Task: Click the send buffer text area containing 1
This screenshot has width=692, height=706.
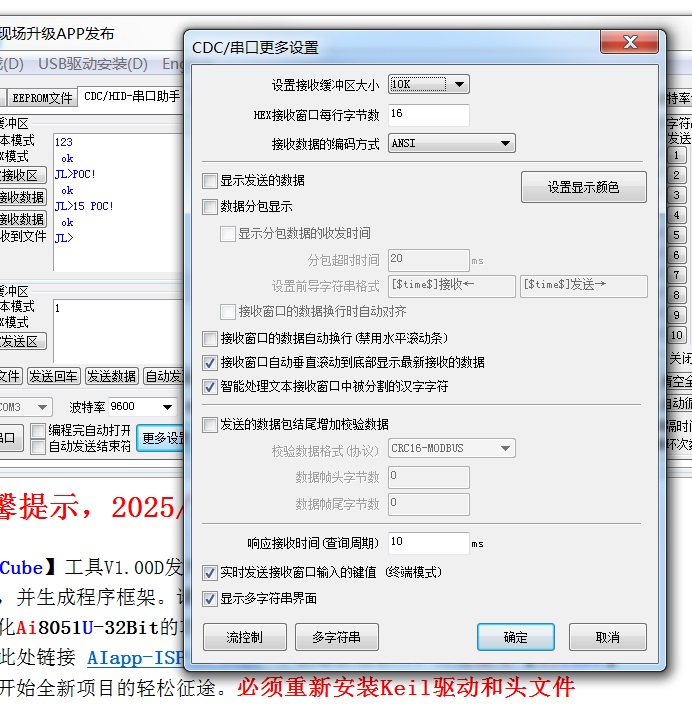Action: 118,331
